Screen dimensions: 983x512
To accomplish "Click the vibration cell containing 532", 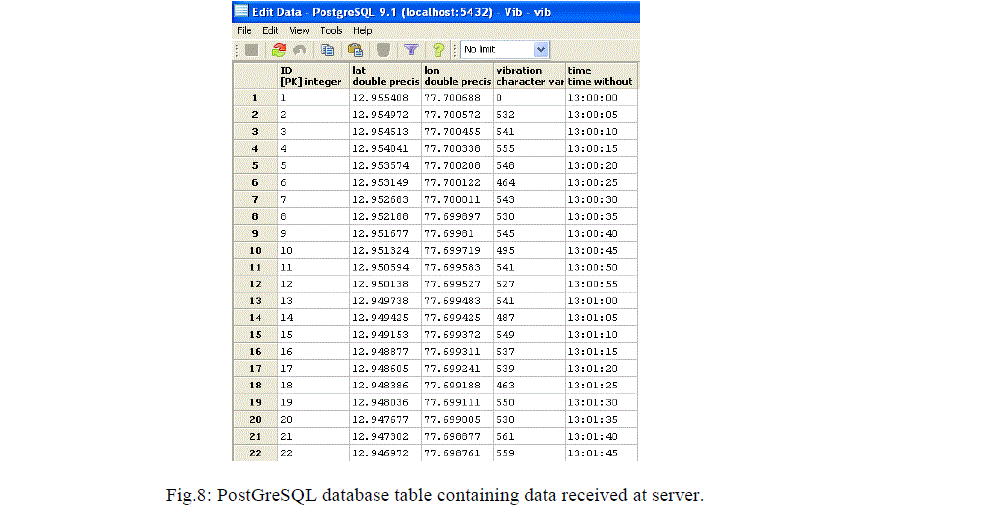I will tap(528, 114).
